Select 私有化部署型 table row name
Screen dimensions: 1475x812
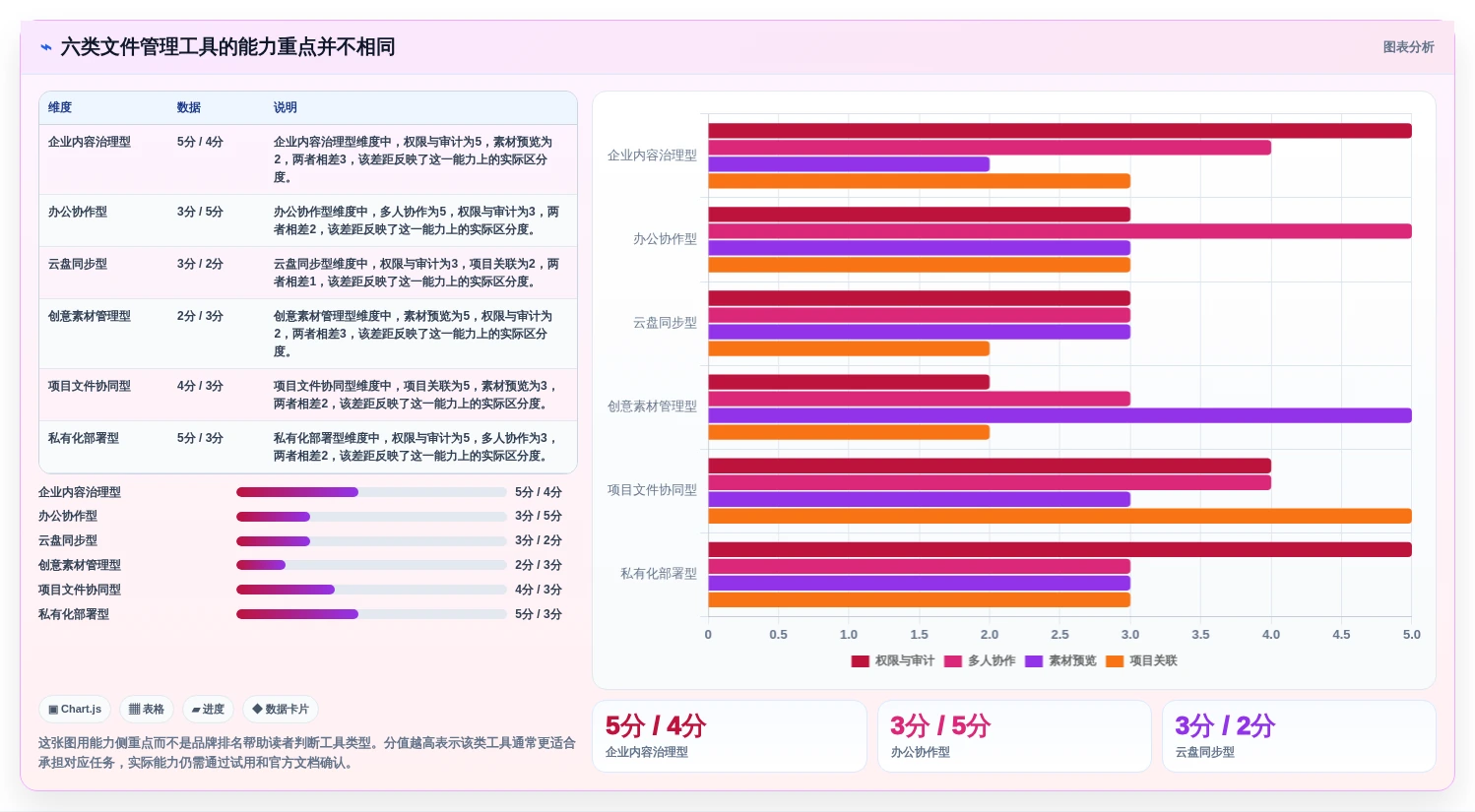(84, 438)
